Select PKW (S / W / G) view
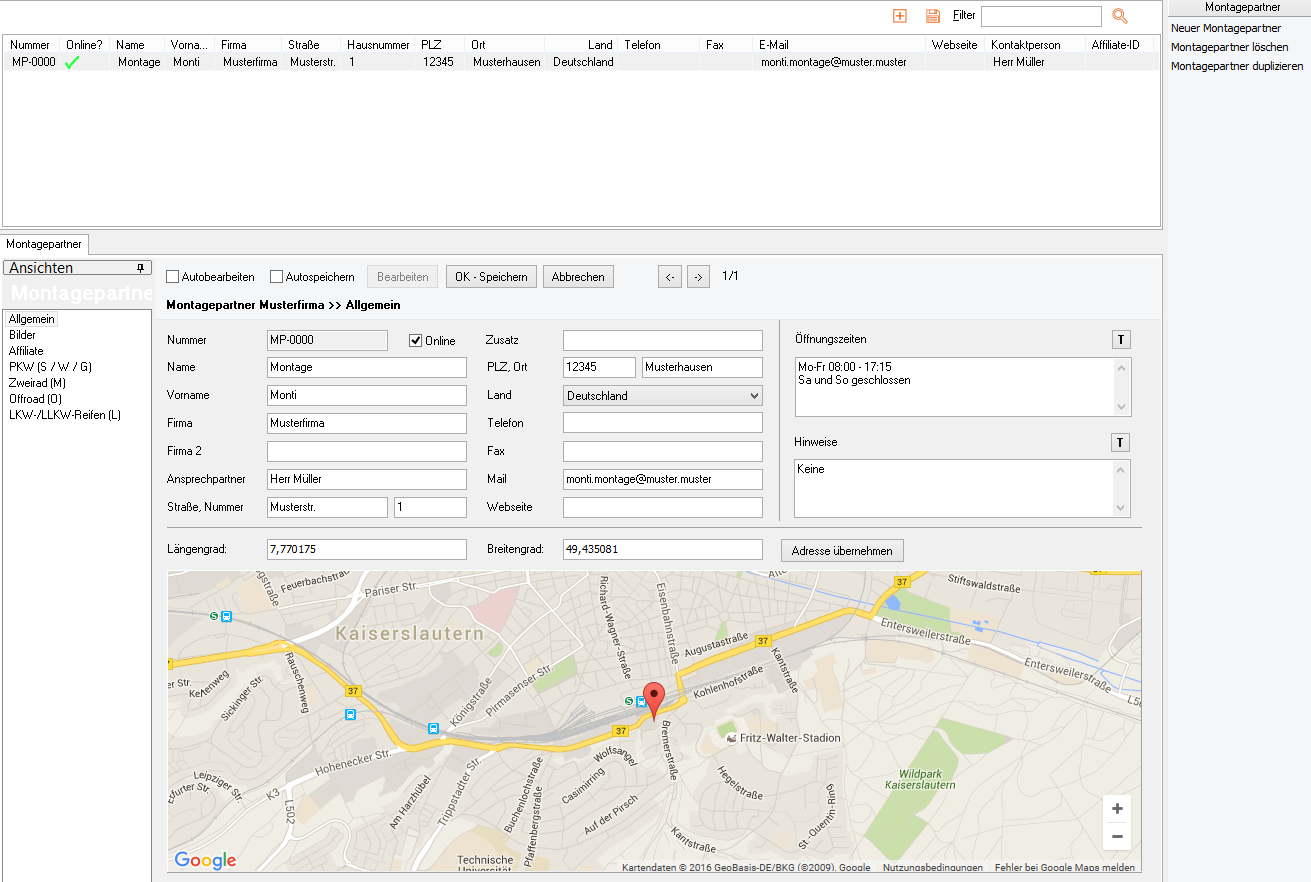The height and width of the screenshot is (882, 1311). click(50, 367)
